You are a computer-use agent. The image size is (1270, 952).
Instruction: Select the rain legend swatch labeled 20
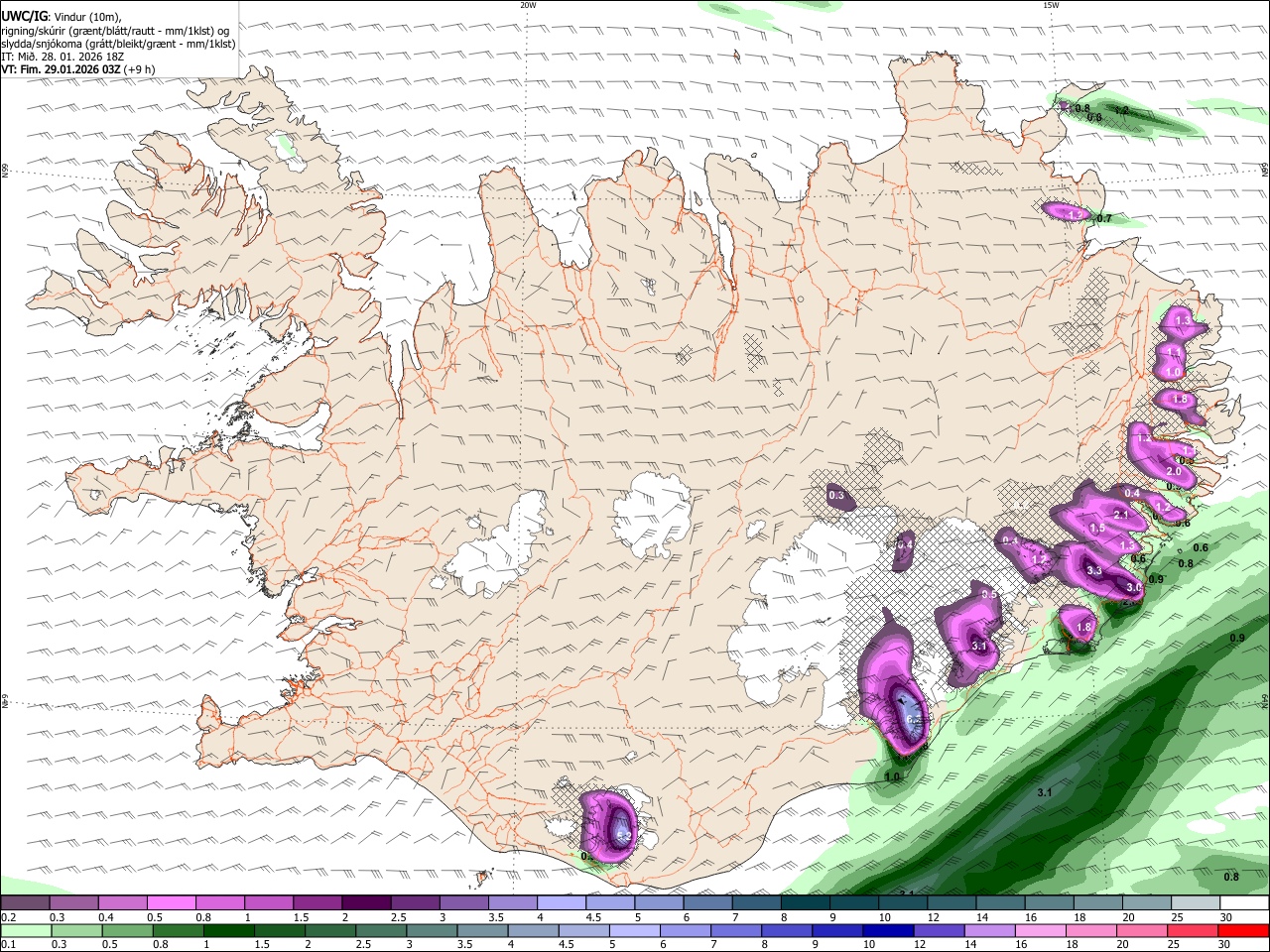pyautogui.click(x=1142, y=931)
